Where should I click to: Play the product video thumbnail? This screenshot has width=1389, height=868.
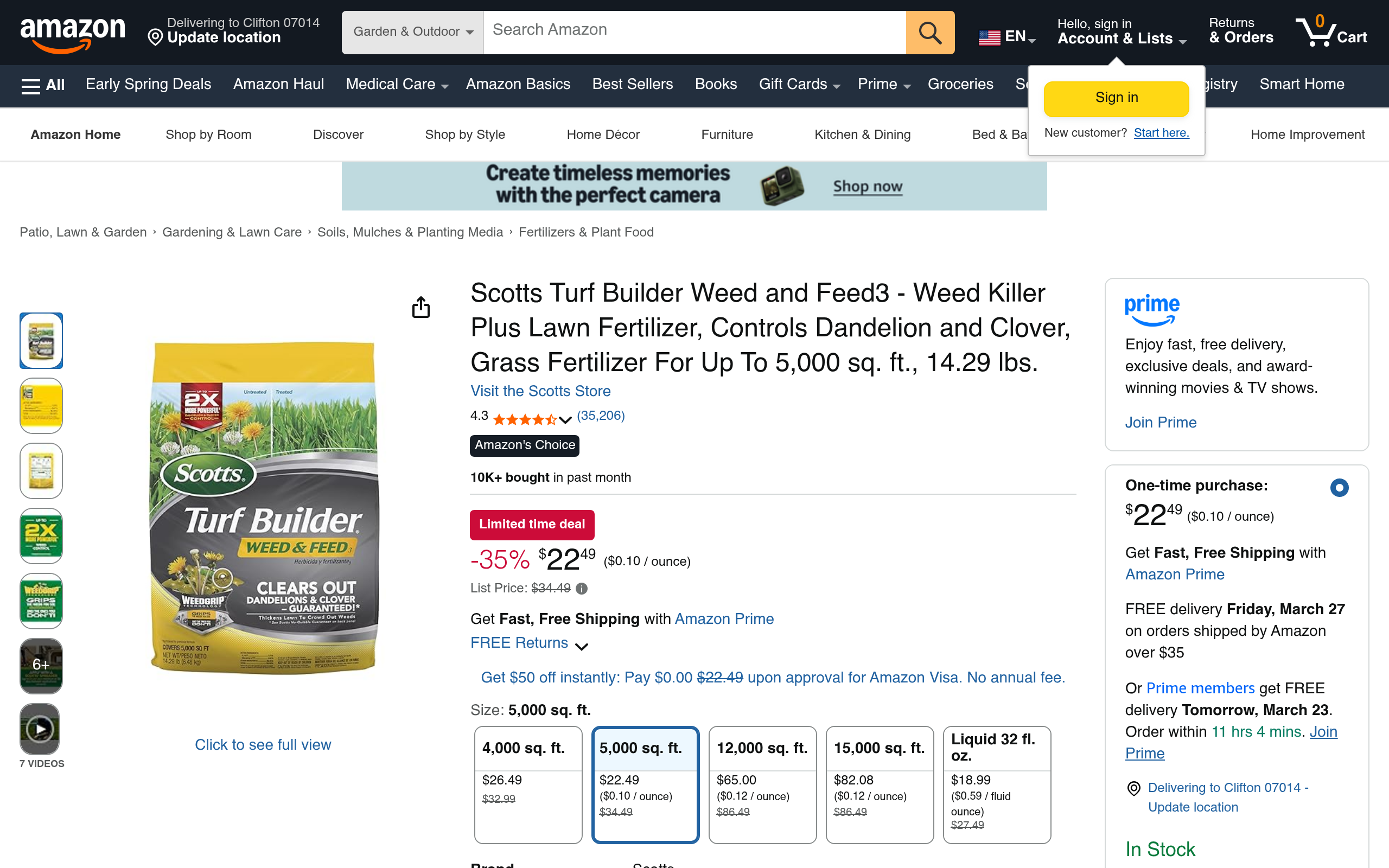coord(40,729)
